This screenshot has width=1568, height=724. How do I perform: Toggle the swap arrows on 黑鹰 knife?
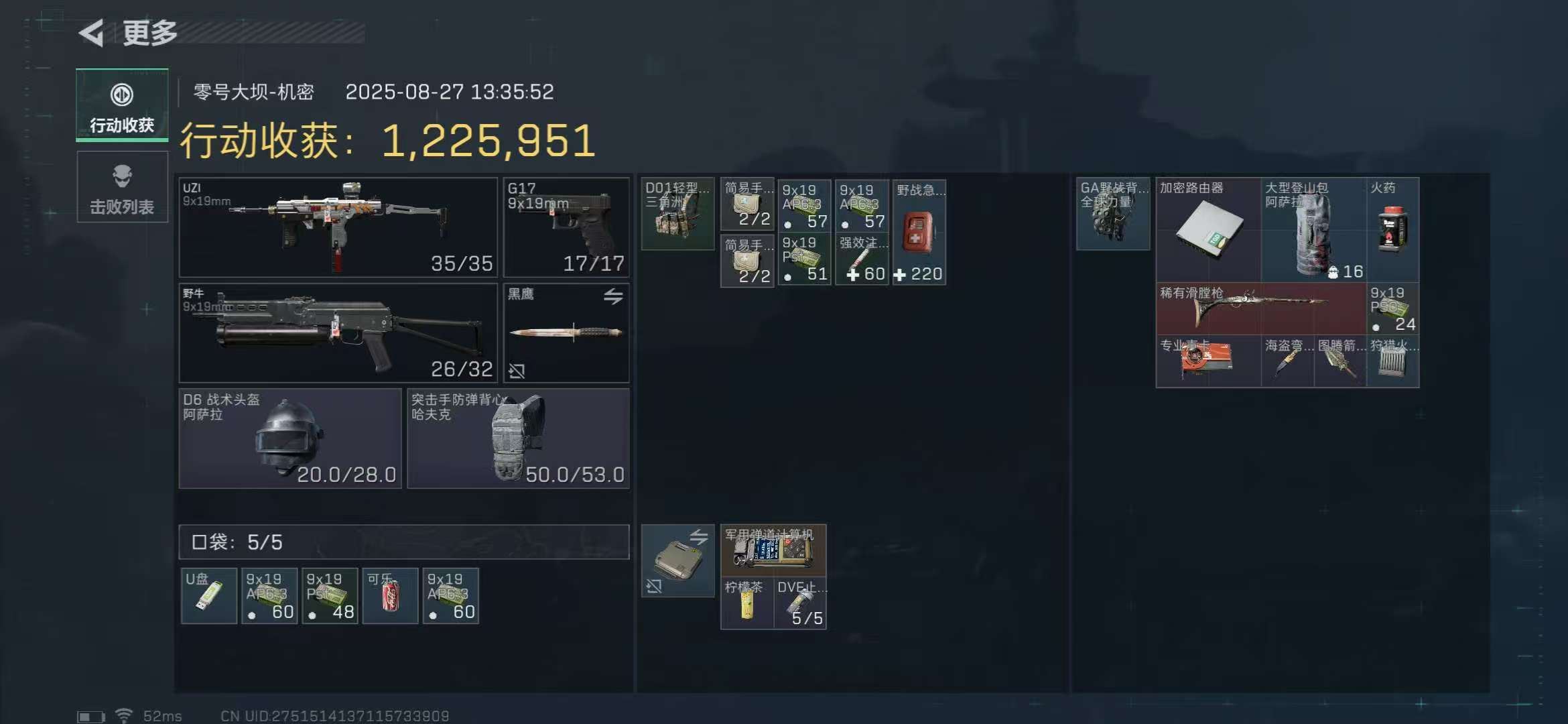pos(613,296)
